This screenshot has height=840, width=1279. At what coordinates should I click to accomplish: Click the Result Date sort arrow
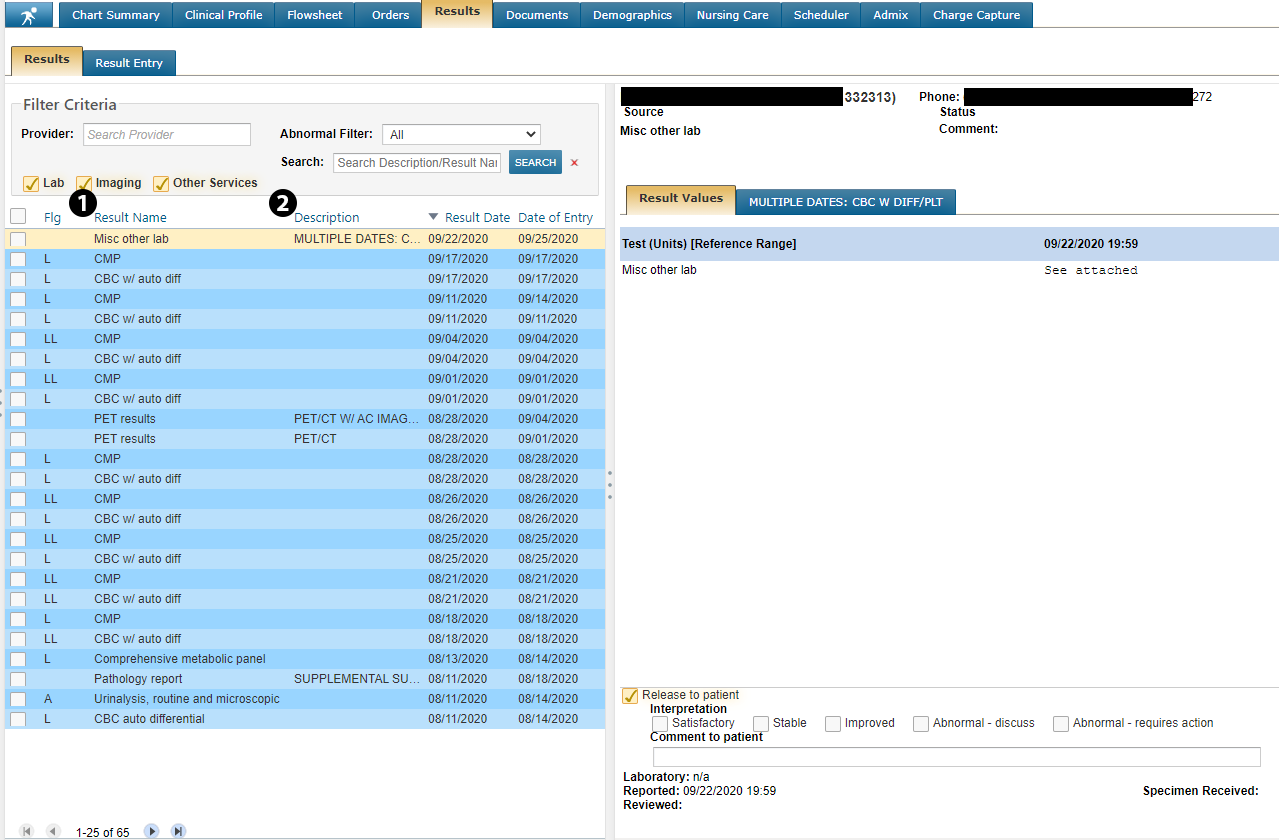433,217
